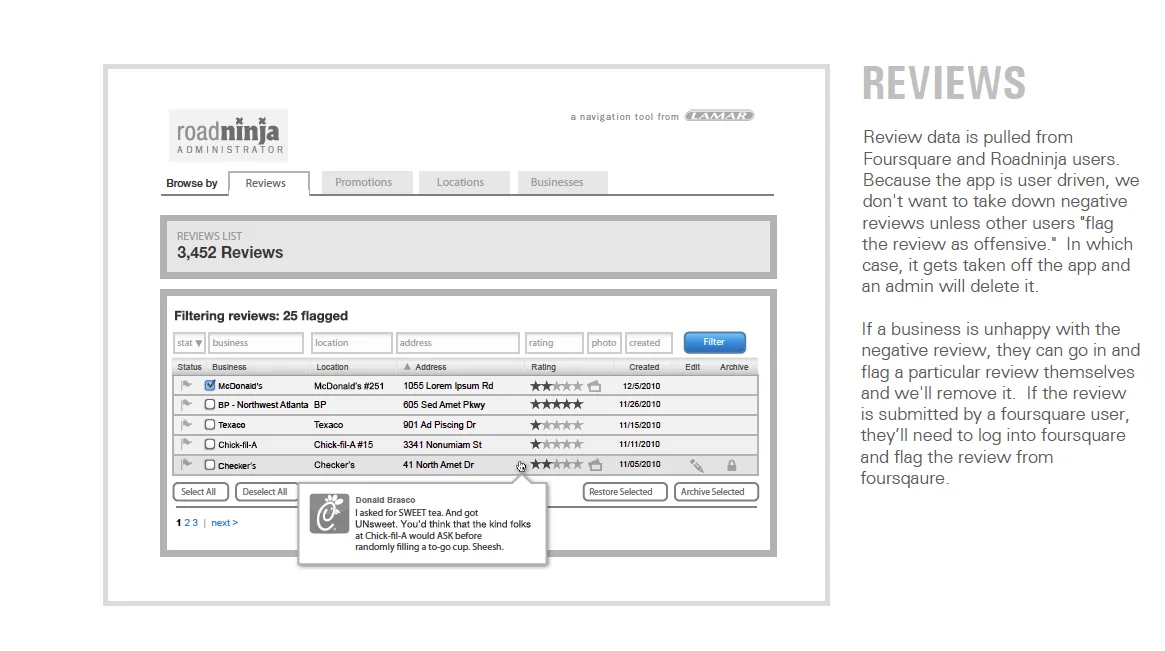Viewport: 1165px width, 651px height.
Task: Set a two-star rating on McDonald's review
Action: (547, 384)
